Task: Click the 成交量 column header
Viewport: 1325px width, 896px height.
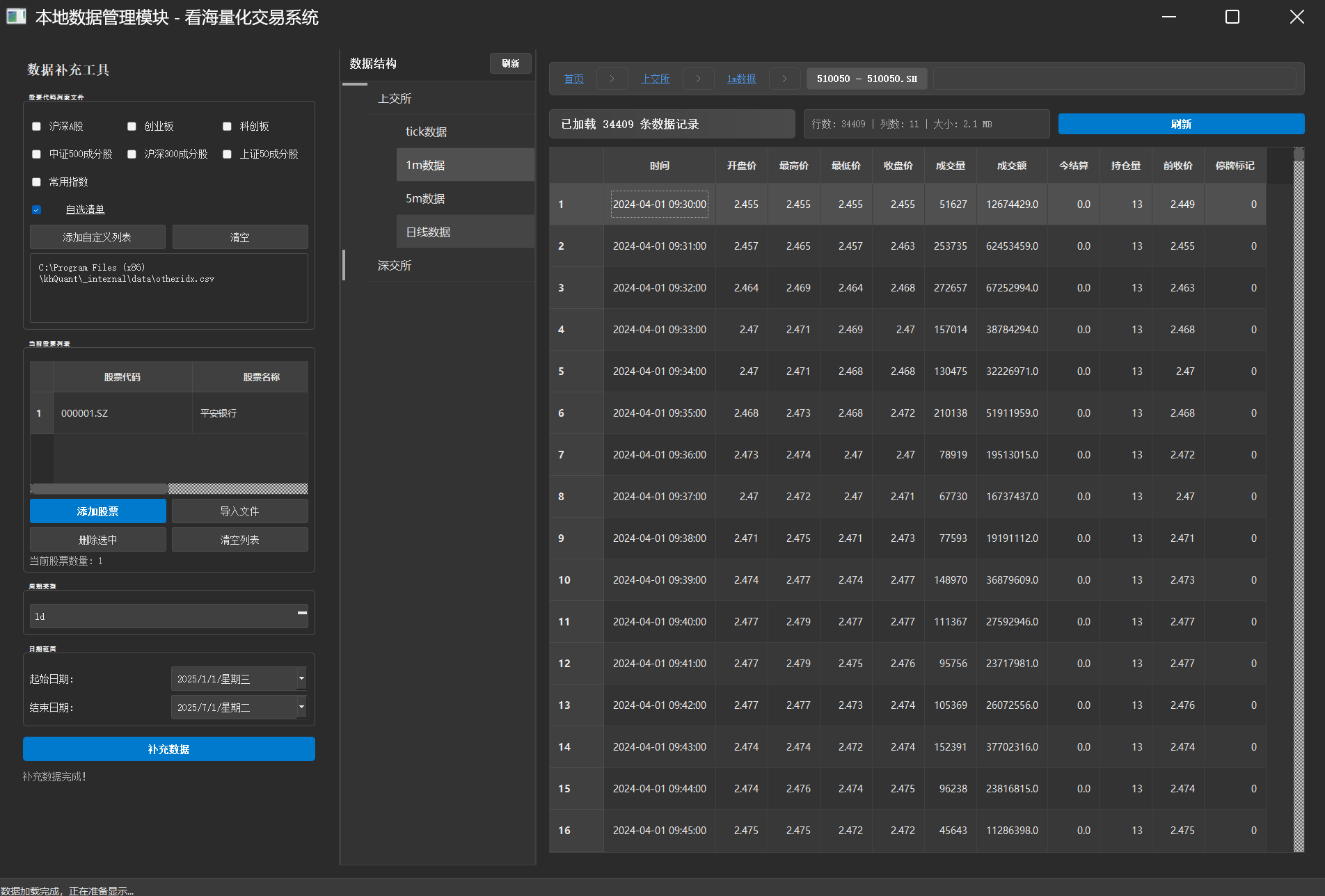Action: point(951,166)
